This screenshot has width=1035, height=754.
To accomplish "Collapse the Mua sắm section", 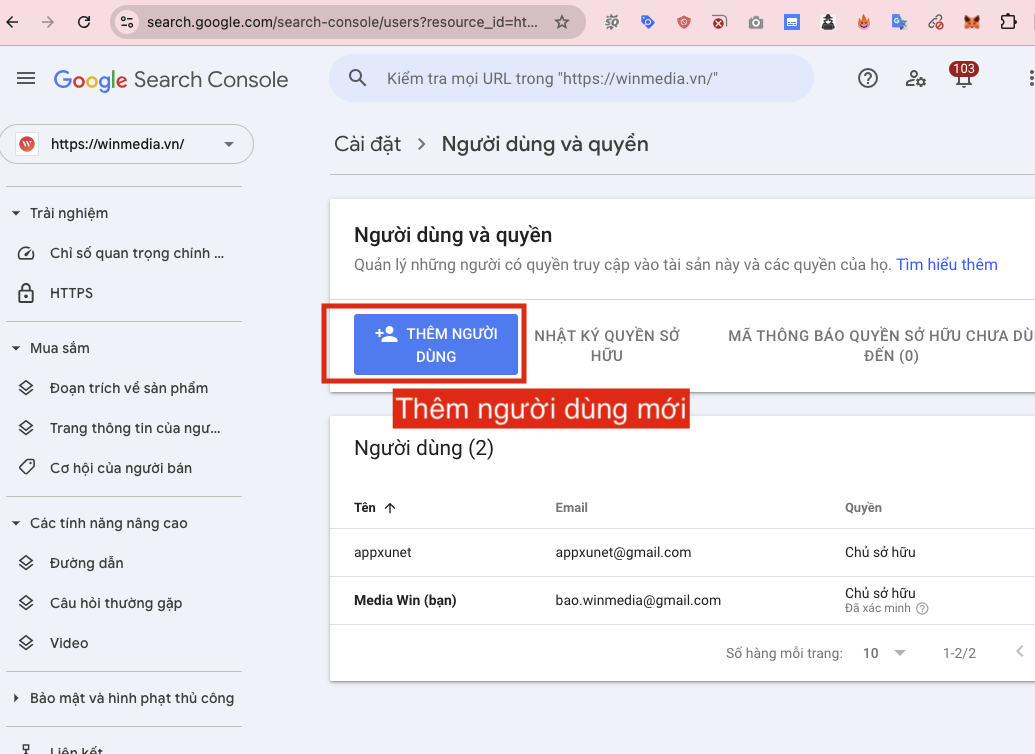I will pos(16,348).
